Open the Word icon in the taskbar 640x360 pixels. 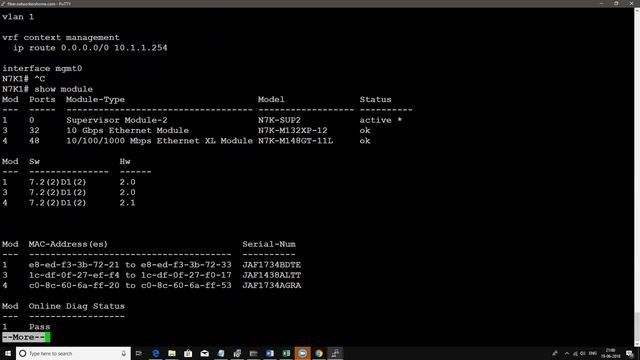coord(270,353)
